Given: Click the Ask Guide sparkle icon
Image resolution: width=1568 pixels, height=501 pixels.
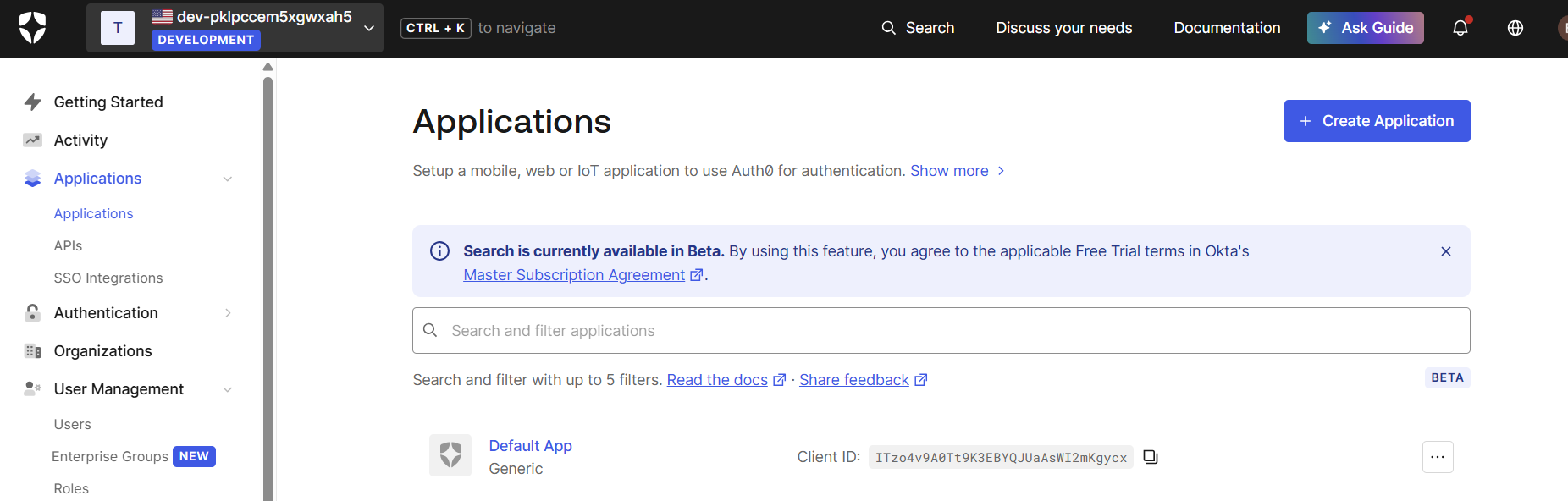Looking at the screenshot, I should pos(1325,28).
